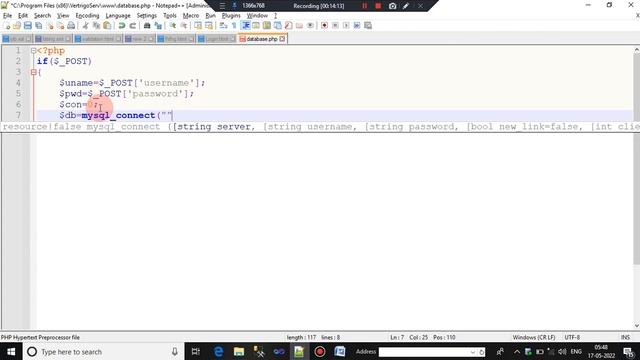This screenshot has width=640, height=360.
Task: Toggle Word Wrap toolbar icon
Action: 223,25
